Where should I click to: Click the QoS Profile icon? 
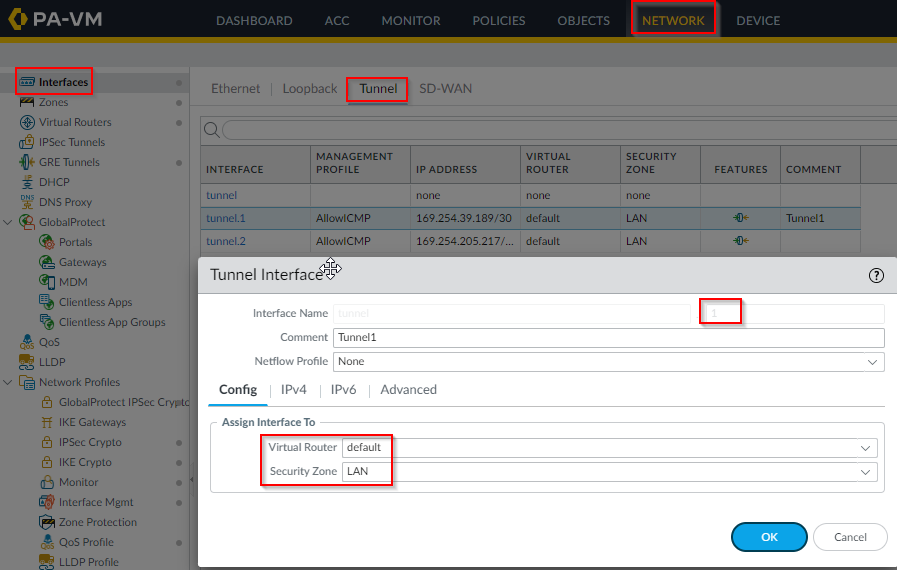[47, 543]
